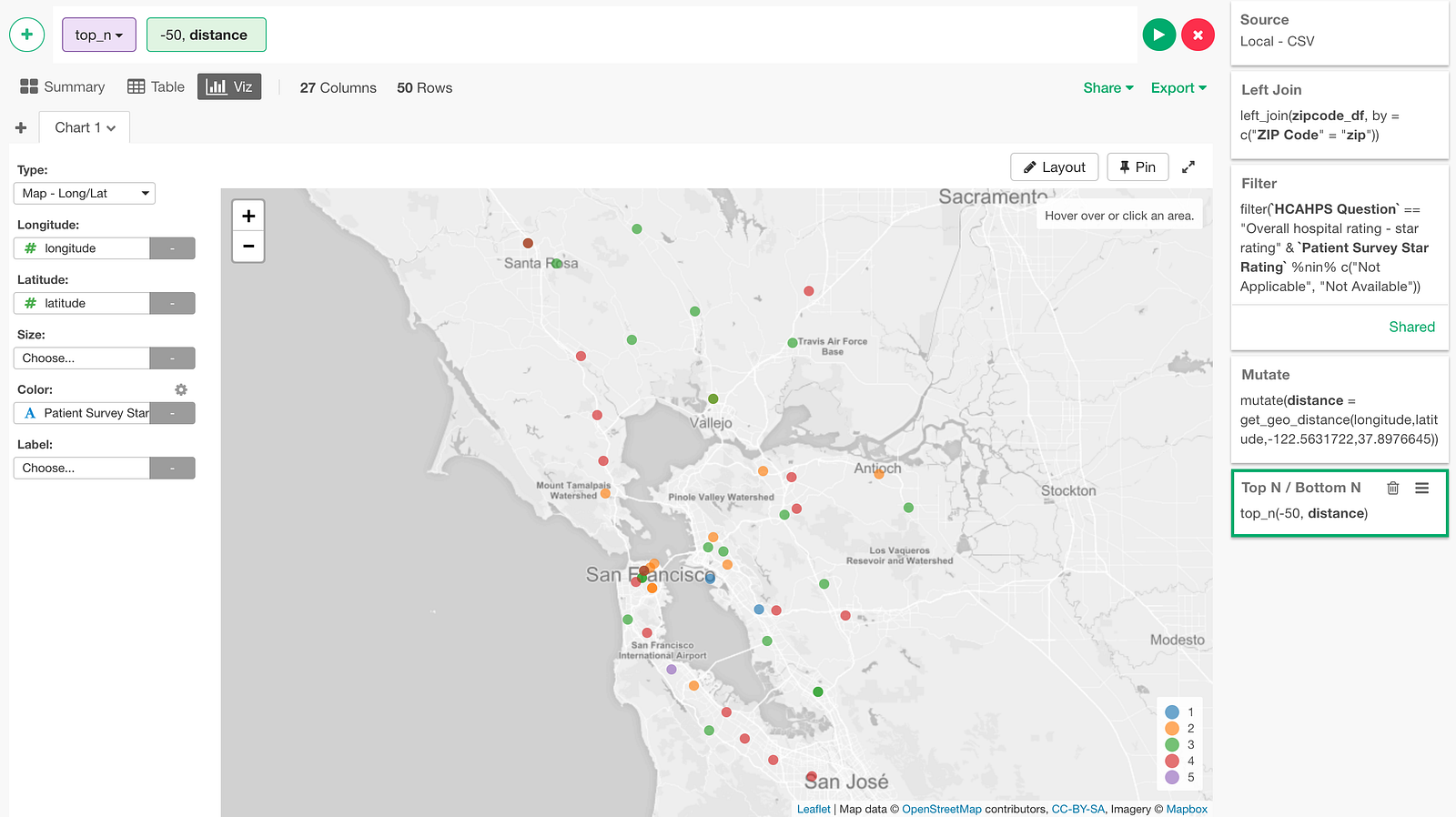Select the Mutate step
Viewport: 1456px width, 817px height.
click(1340, 408)
